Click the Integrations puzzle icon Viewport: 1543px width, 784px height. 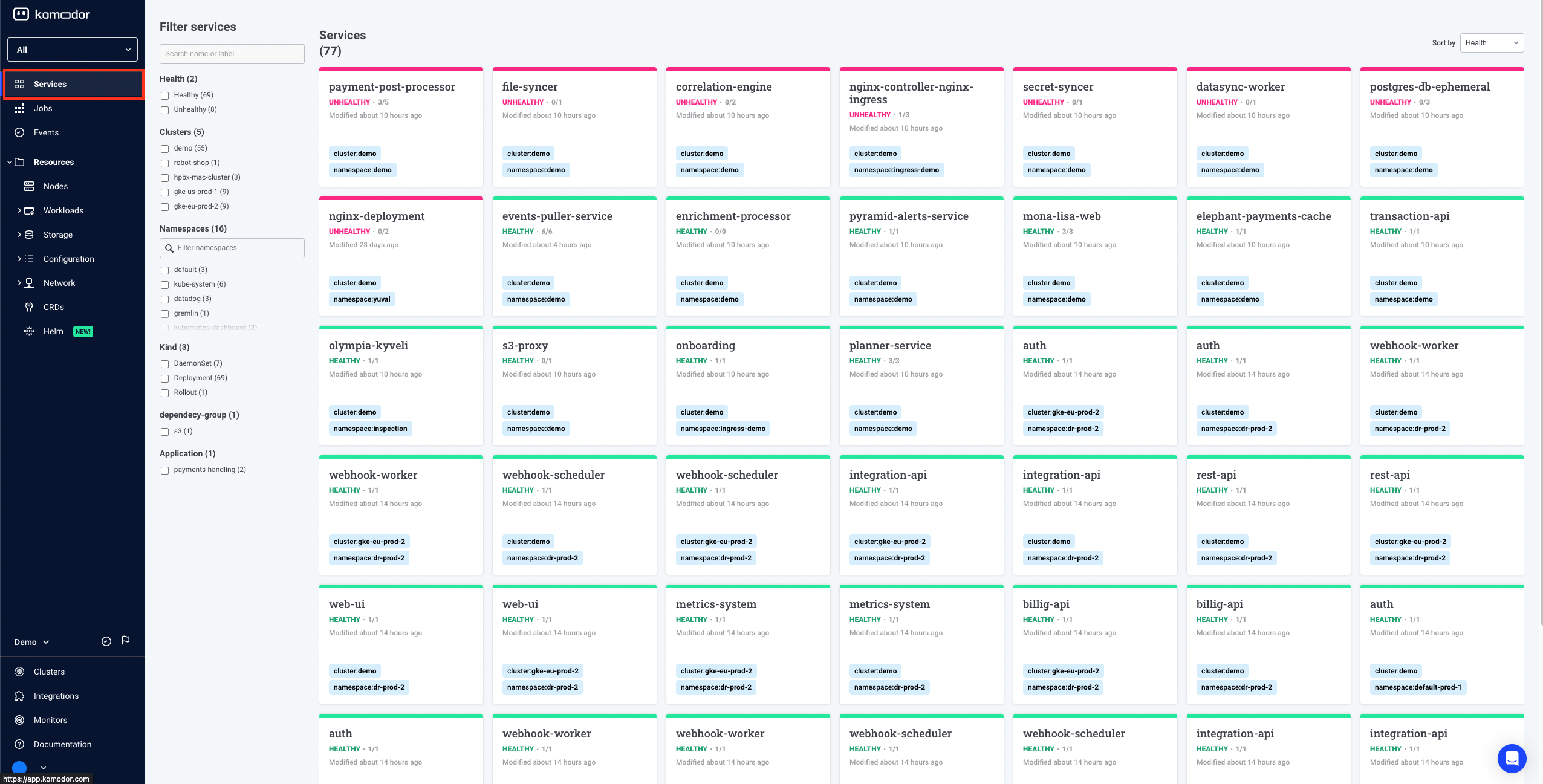(19, 696)
